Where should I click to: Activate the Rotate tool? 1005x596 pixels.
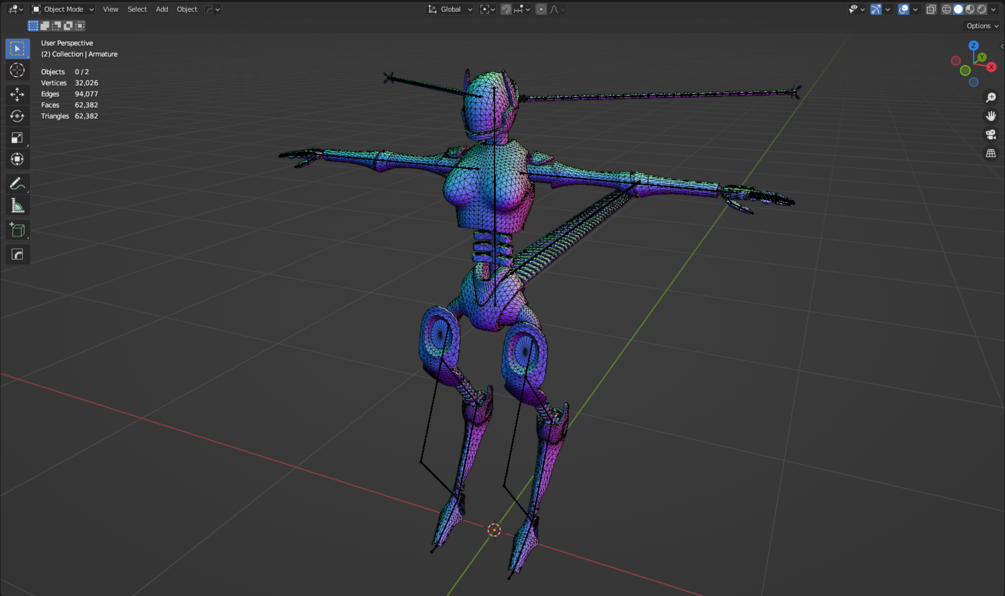tap(17, 116)
